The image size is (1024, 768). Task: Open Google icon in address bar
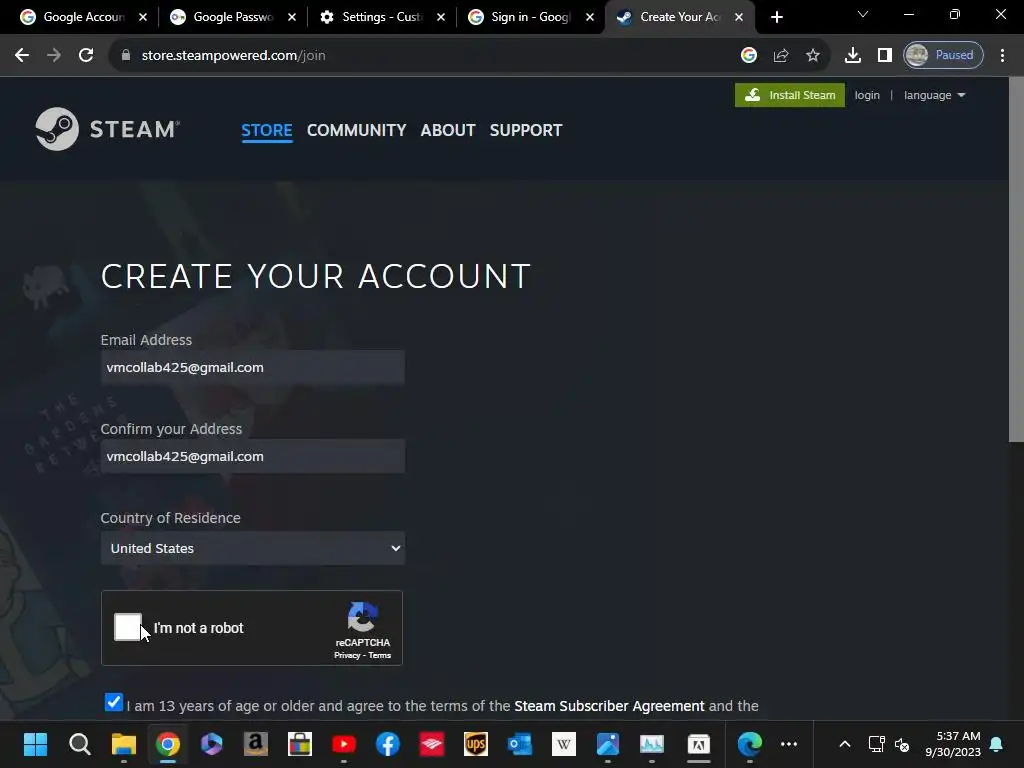click(x=748, y=56)
